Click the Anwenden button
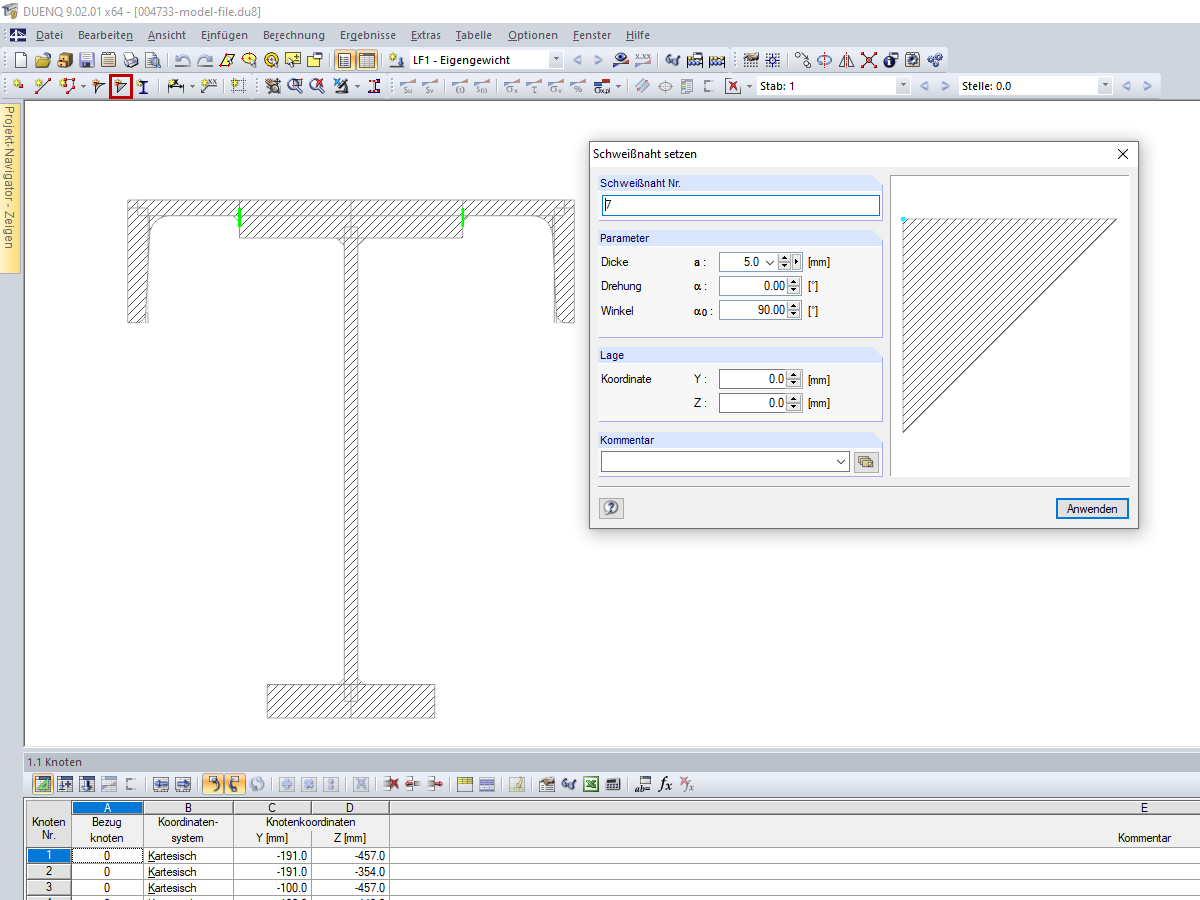Image resolution: width=1200 pixels, height=900 pixels. 1092,509
